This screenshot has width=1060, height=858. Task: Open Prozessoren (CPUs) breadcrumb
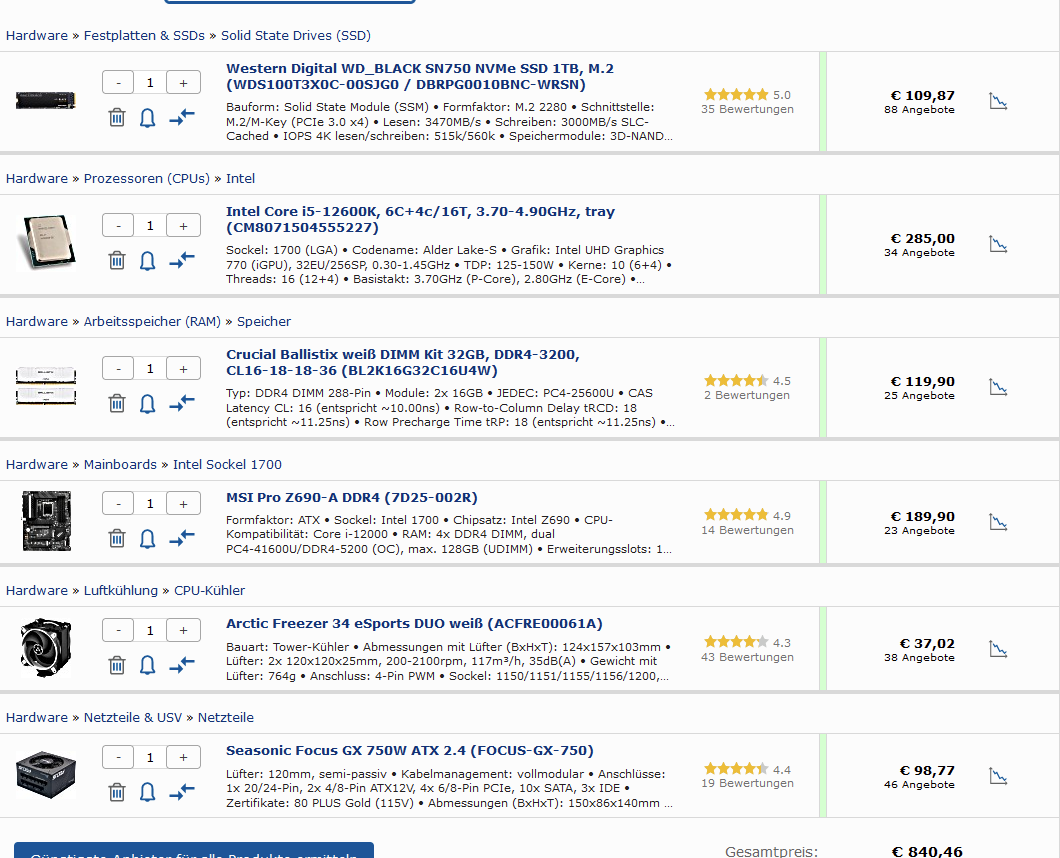point(147,178)
